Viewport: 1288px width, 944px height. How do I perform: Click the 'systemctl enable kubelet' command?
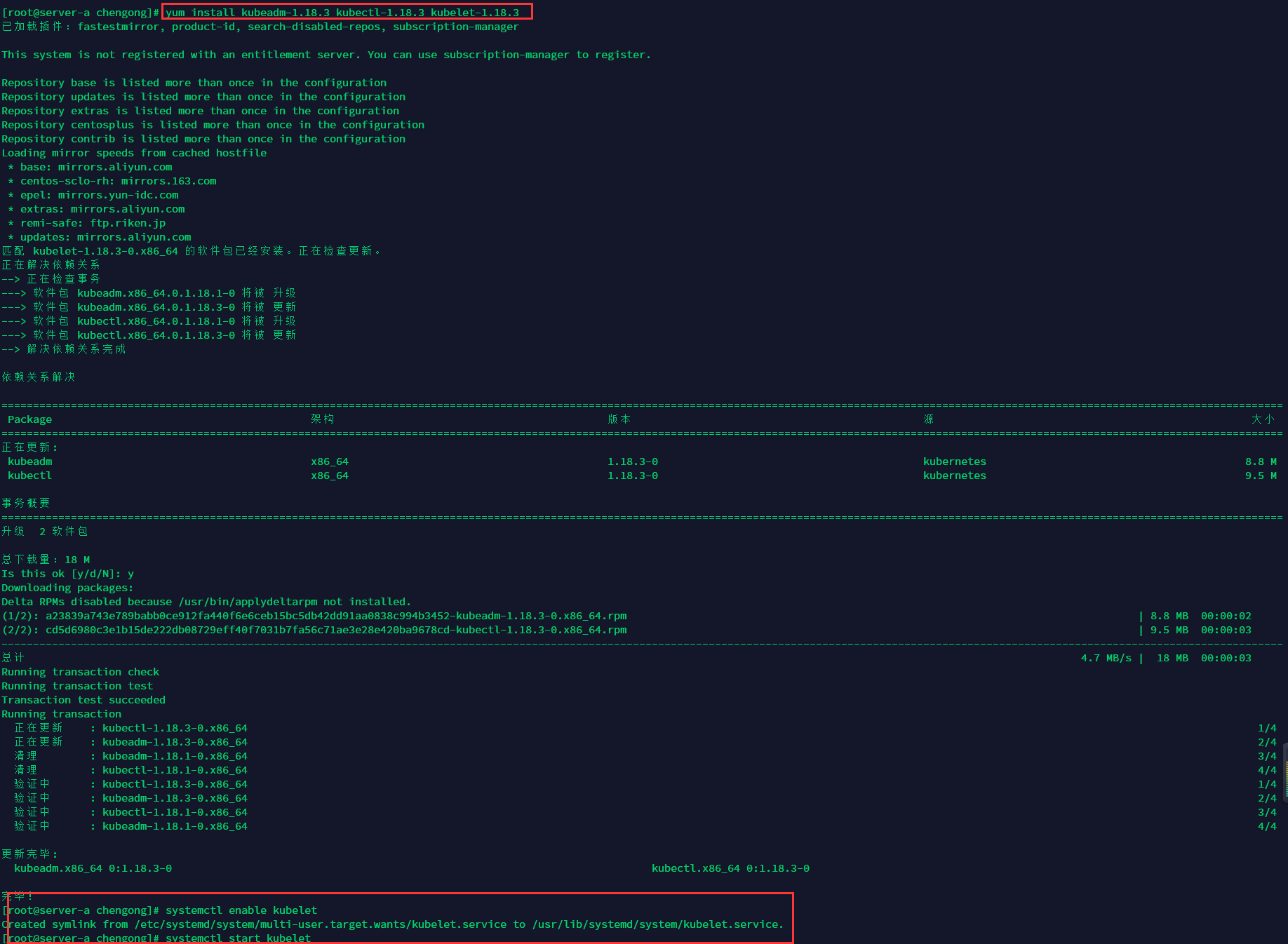(x=241, y=910)
